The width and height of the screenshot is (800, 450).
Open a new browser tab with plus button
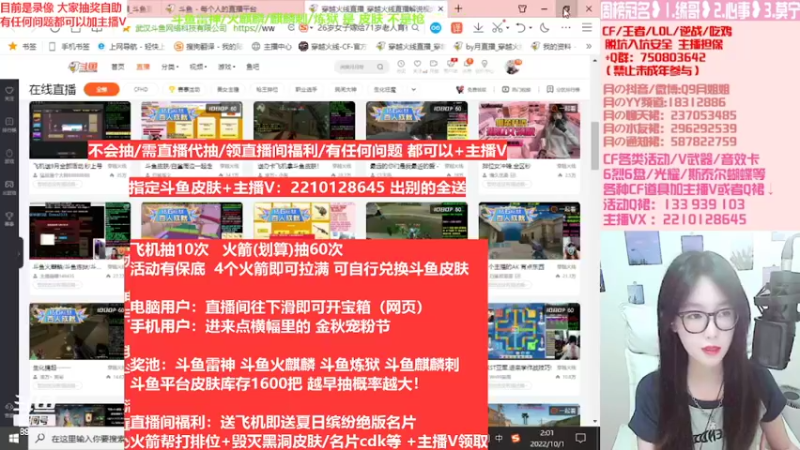pos(458,9)
